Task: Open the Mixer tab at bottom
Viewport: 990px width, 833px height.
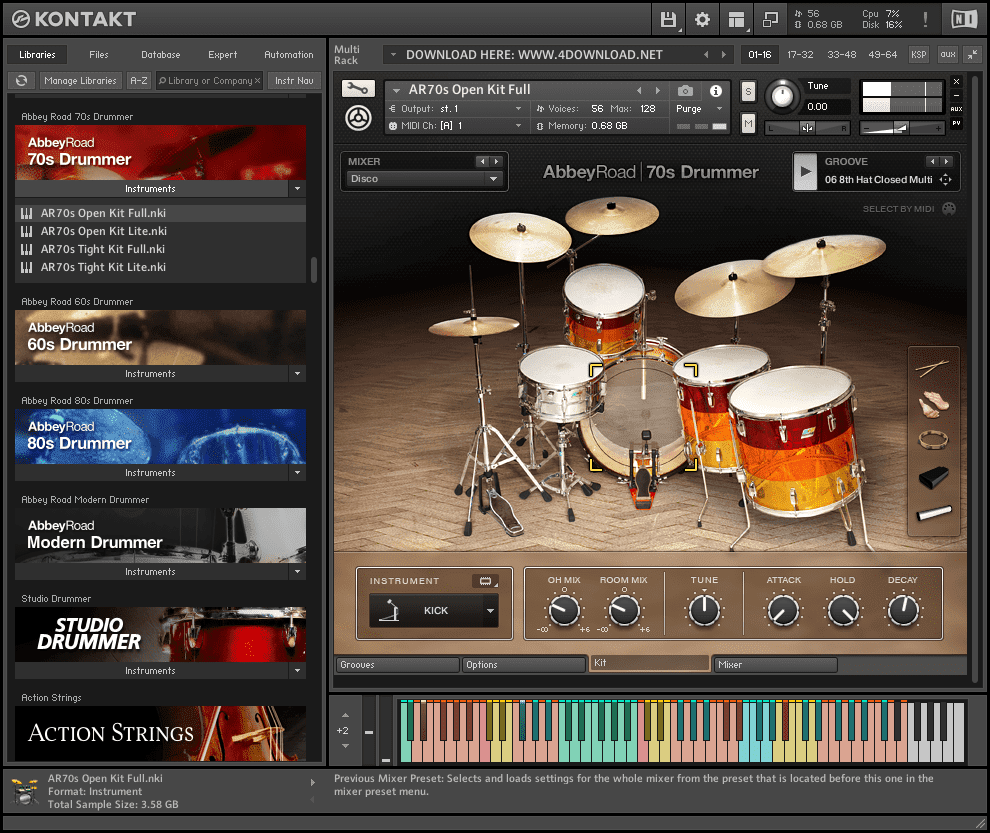Action: tap(775, 665)
